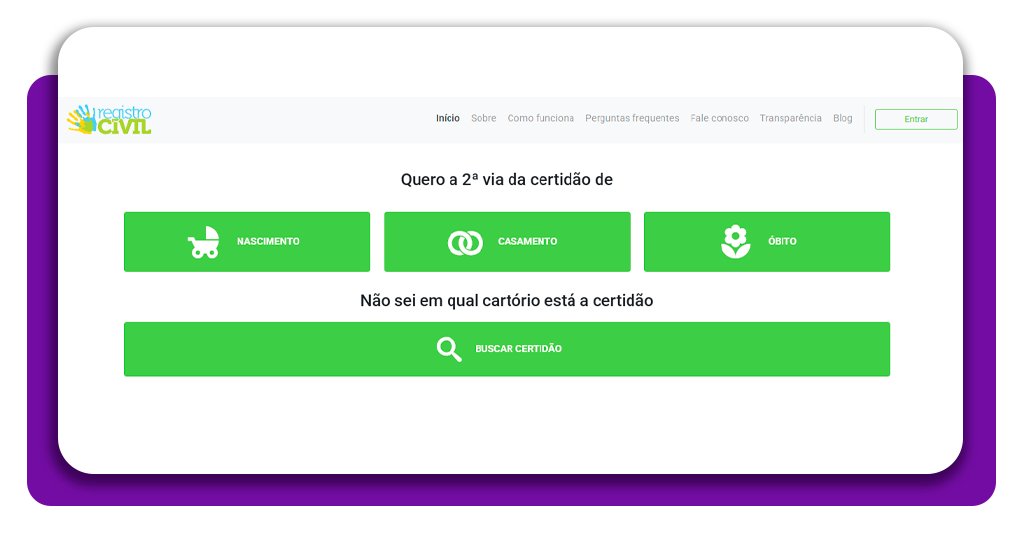This screenshot has width=1024, height=536.
Task: Open Como funciona in navigation
Action: click(540, 118)
